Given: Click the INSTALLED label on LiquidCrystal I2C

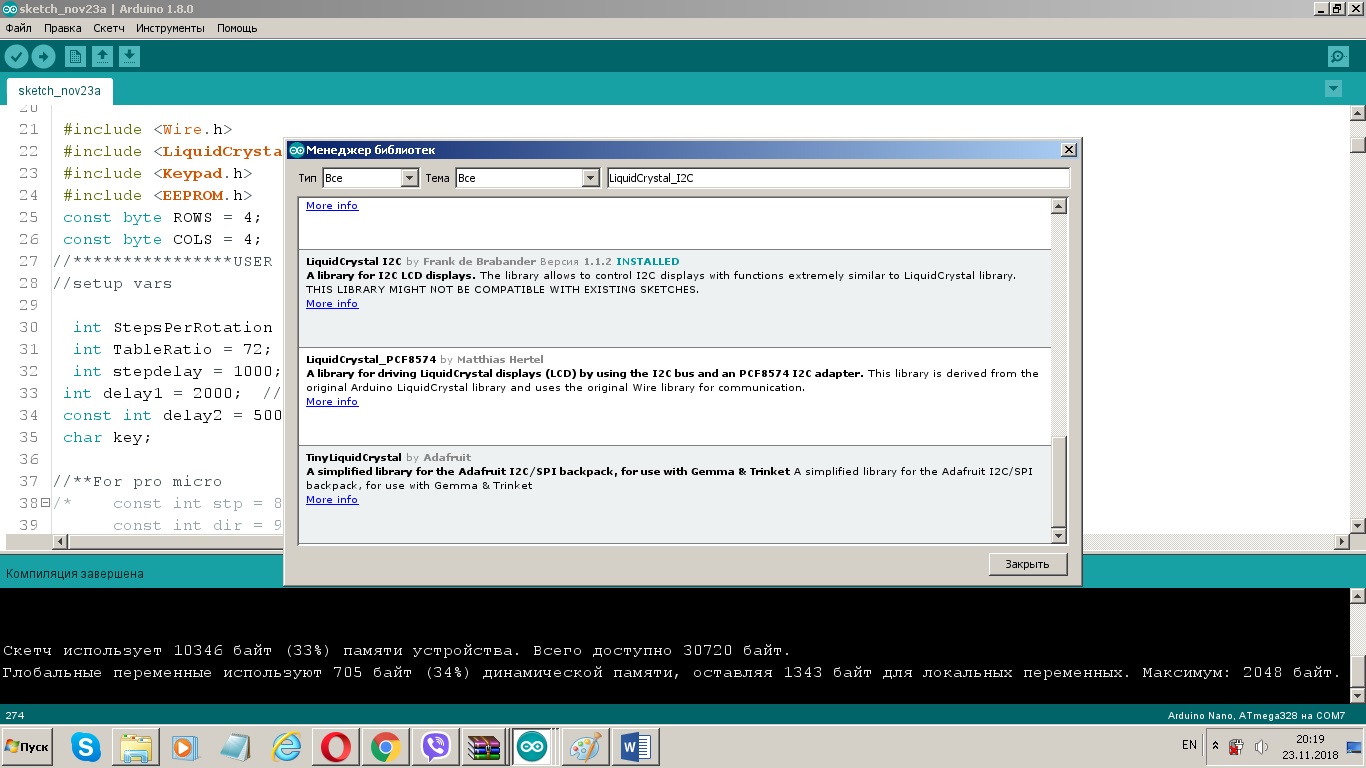Looking at the screenshot, I should coord(647,262).
